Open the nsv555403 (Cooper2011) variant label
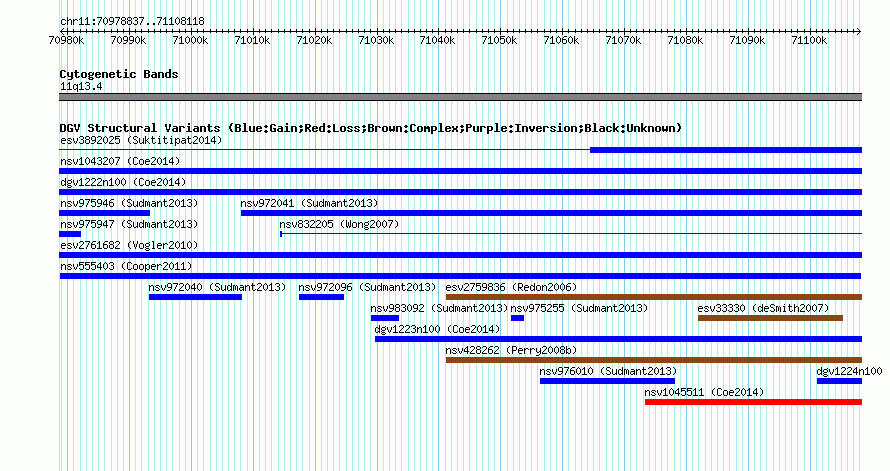This screenshot has height=471, width=890. (x=126, y=266)
